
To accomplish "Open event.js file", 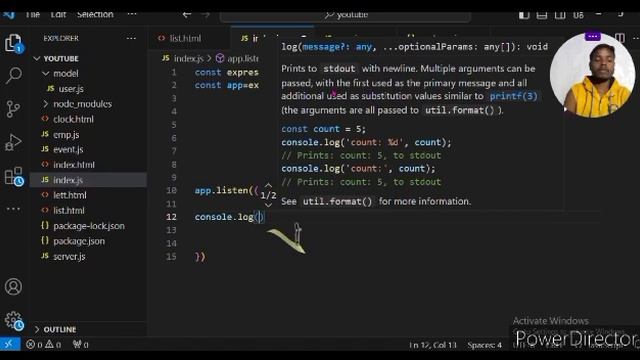I will (x=68, y=150).
